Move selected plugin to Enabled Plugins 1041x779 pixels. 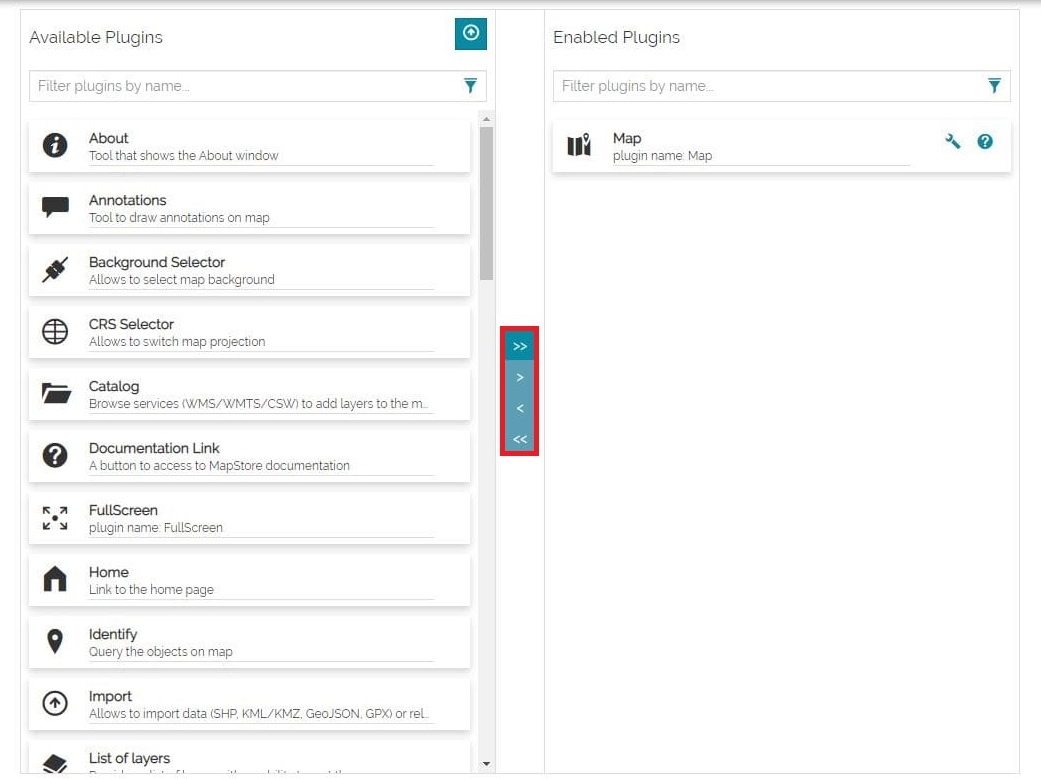click(520, 378)
